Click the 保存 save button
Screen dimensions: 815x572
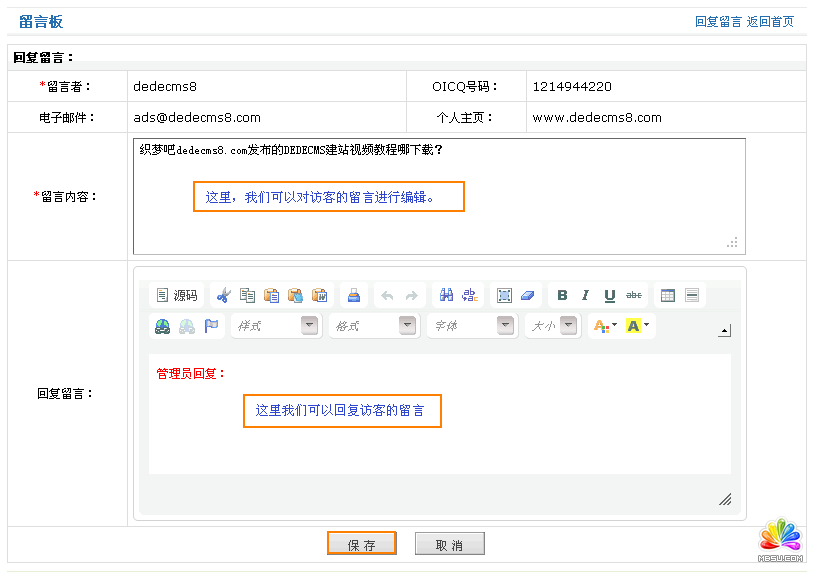pyautogui.click(x=362, y=544)
